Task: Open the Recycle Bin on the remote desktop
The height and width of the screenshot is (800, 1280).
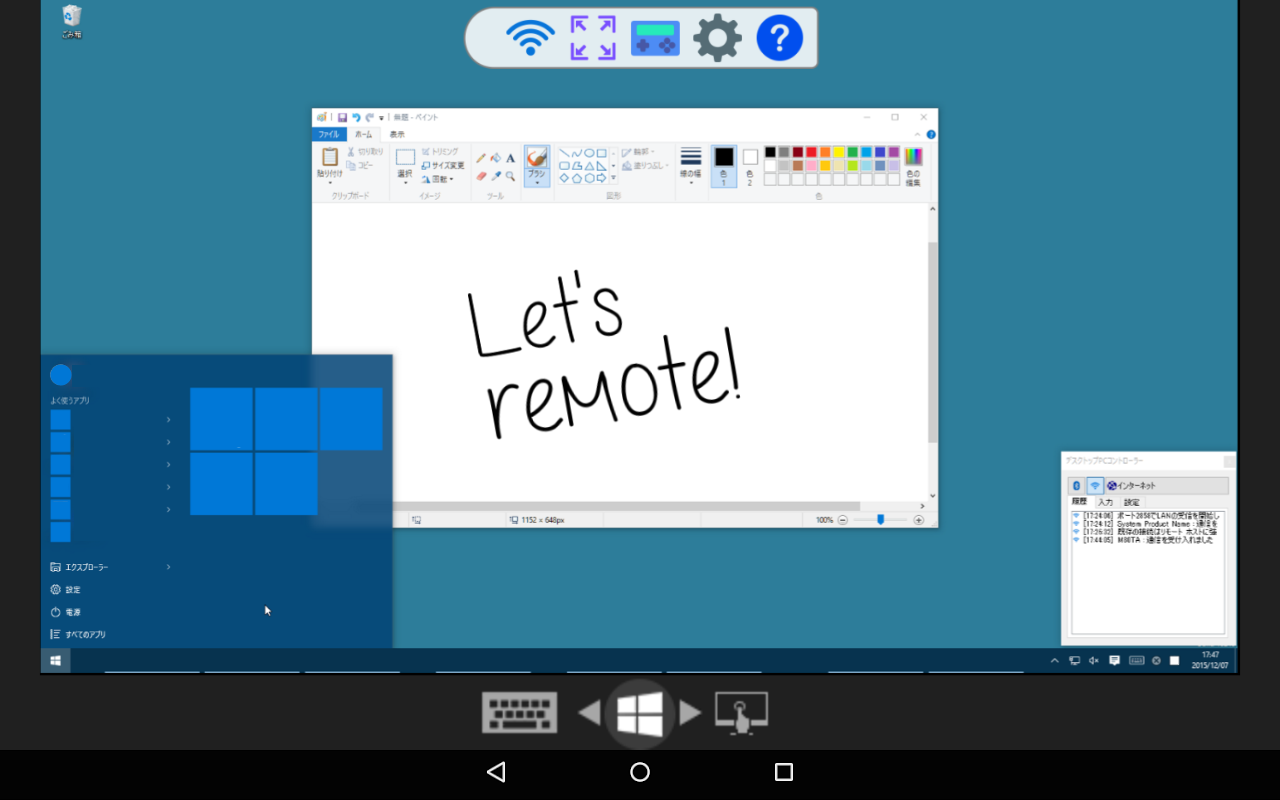Action: 72,21
